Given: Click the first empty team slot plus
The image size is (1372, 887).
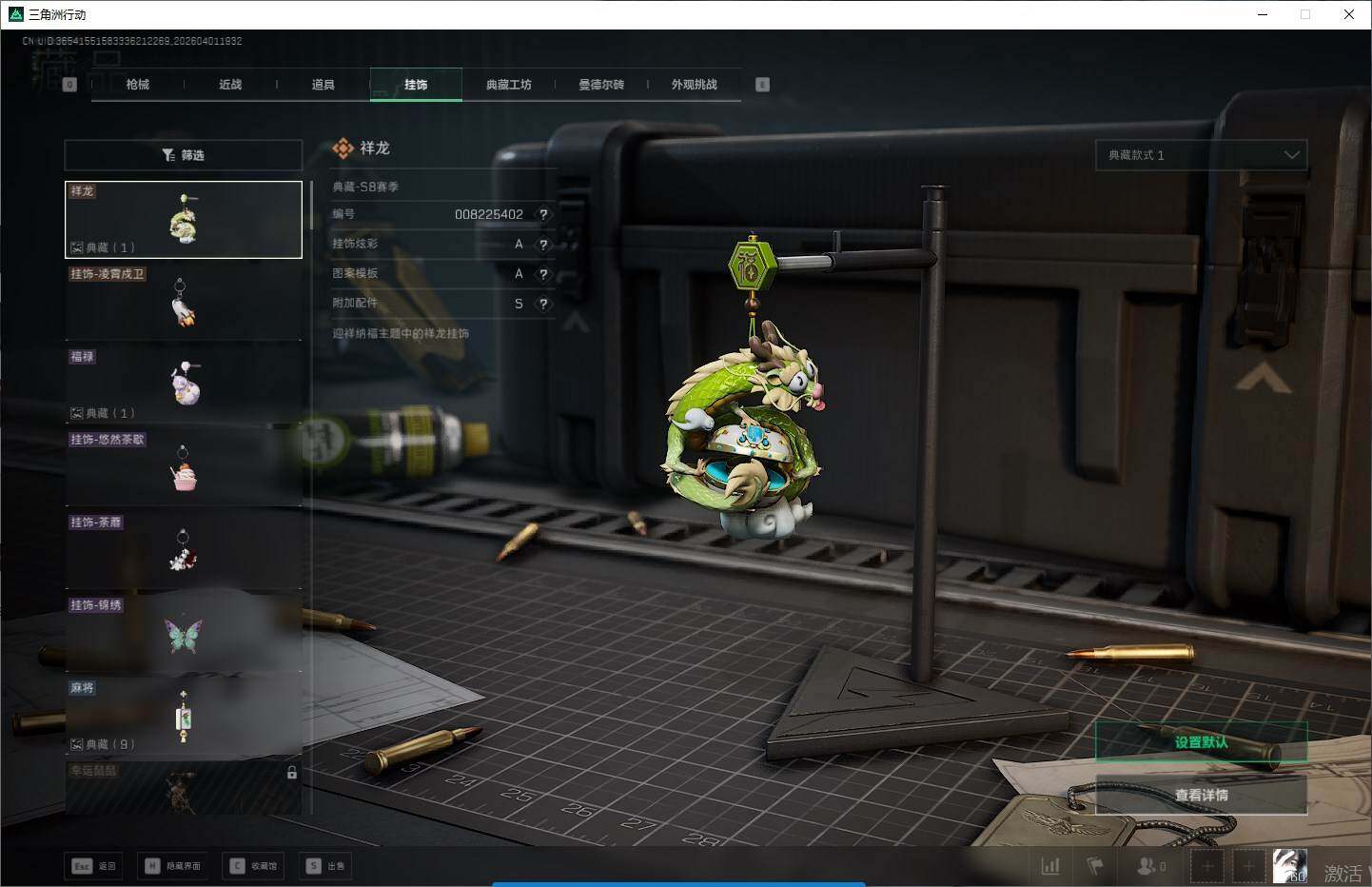Looking at the screenshot, I should tap(1207, 866).
